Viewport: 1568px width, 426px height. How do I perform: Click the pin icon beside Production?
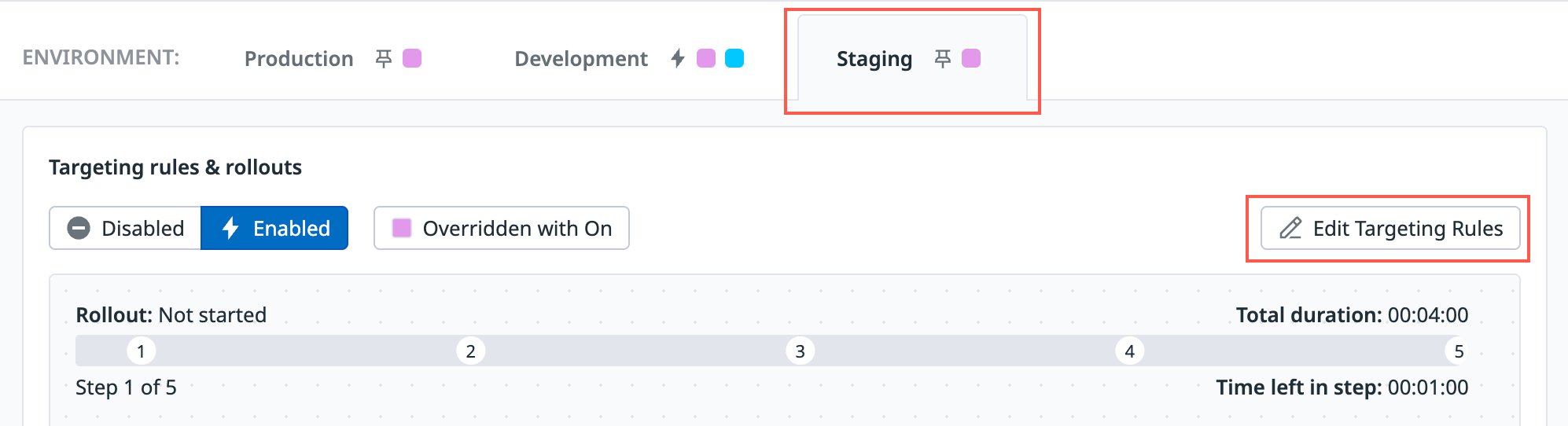tap(384, 59)
